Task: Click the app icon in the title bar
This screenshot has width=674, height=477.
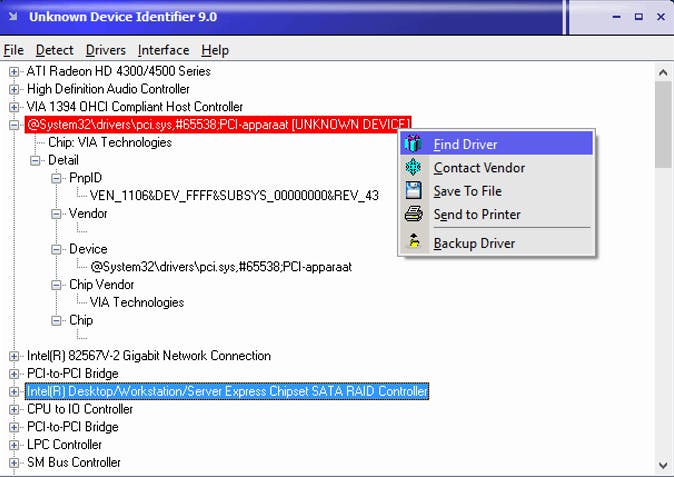Action: point(13,17)
